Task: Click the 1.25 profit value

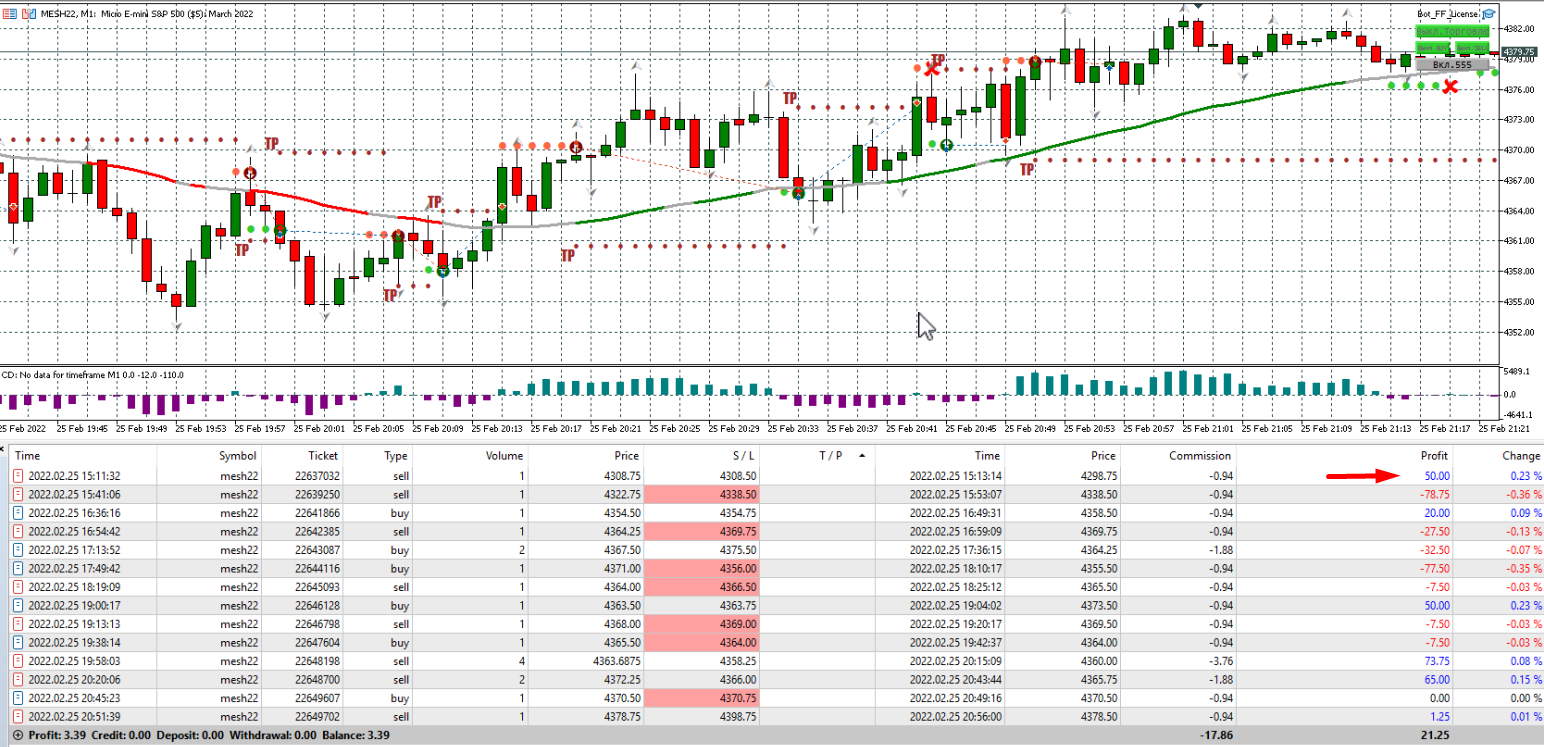Action: [x=1438, y=717]
